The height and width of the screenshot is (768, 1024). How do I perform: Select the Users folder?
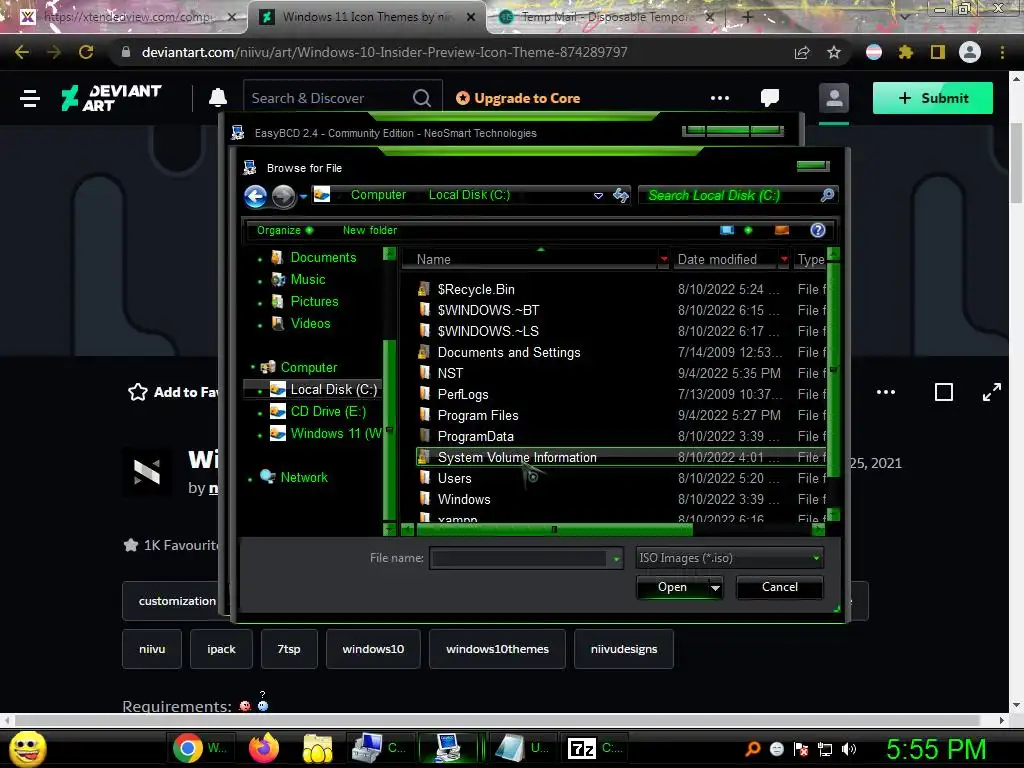(x=454, y=478)
